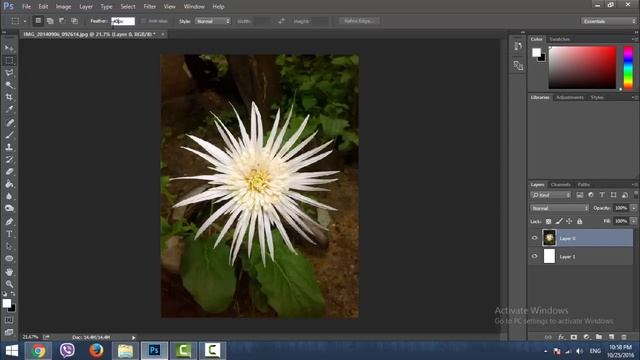The image size is (640, 360).
Task: Click Add to Selection mode button
Action: pos(50,21)
